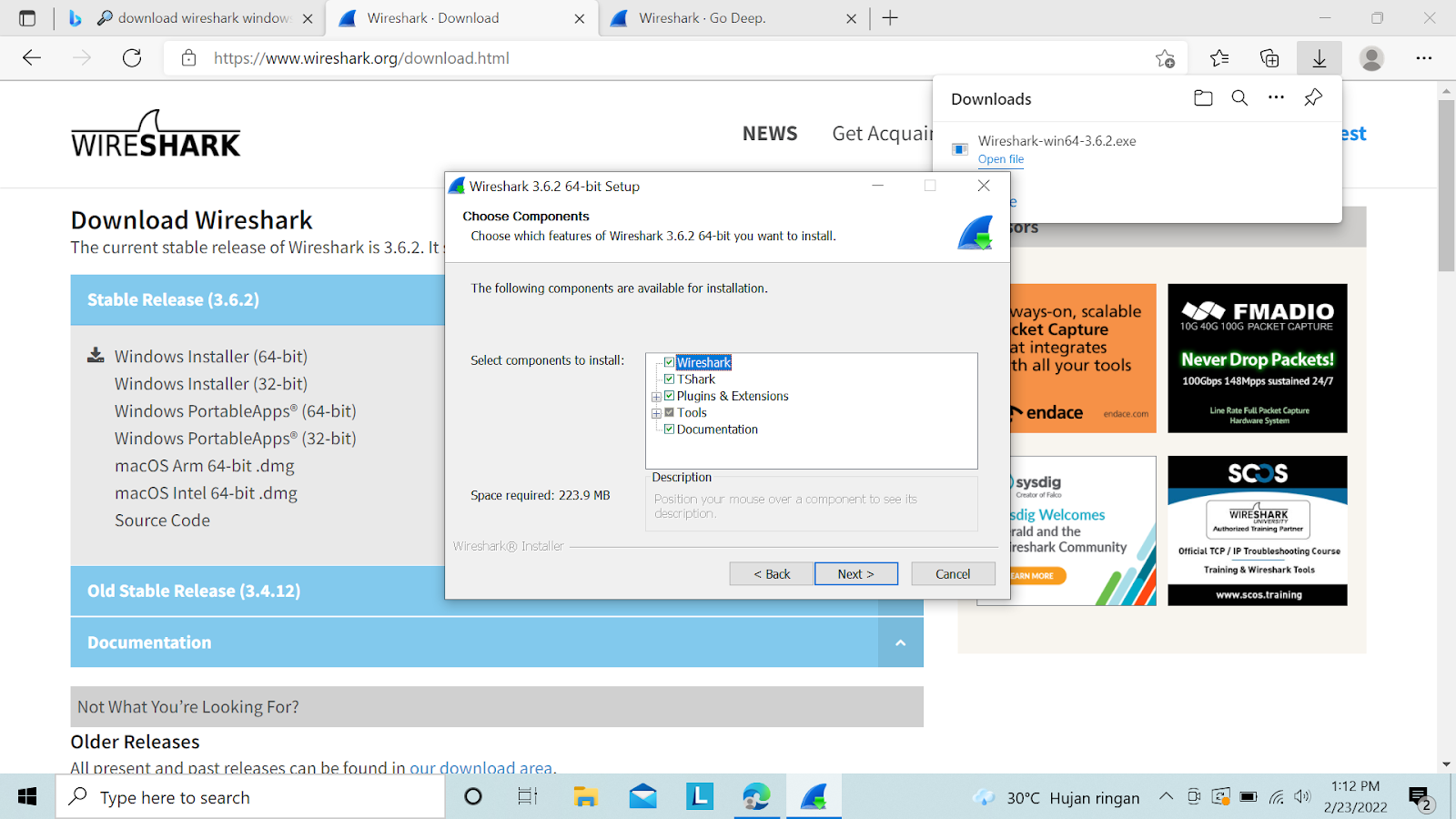Click Next in the Wireshark setup
This screenshot has height=819, width=1456.
(x=855, y=574)
